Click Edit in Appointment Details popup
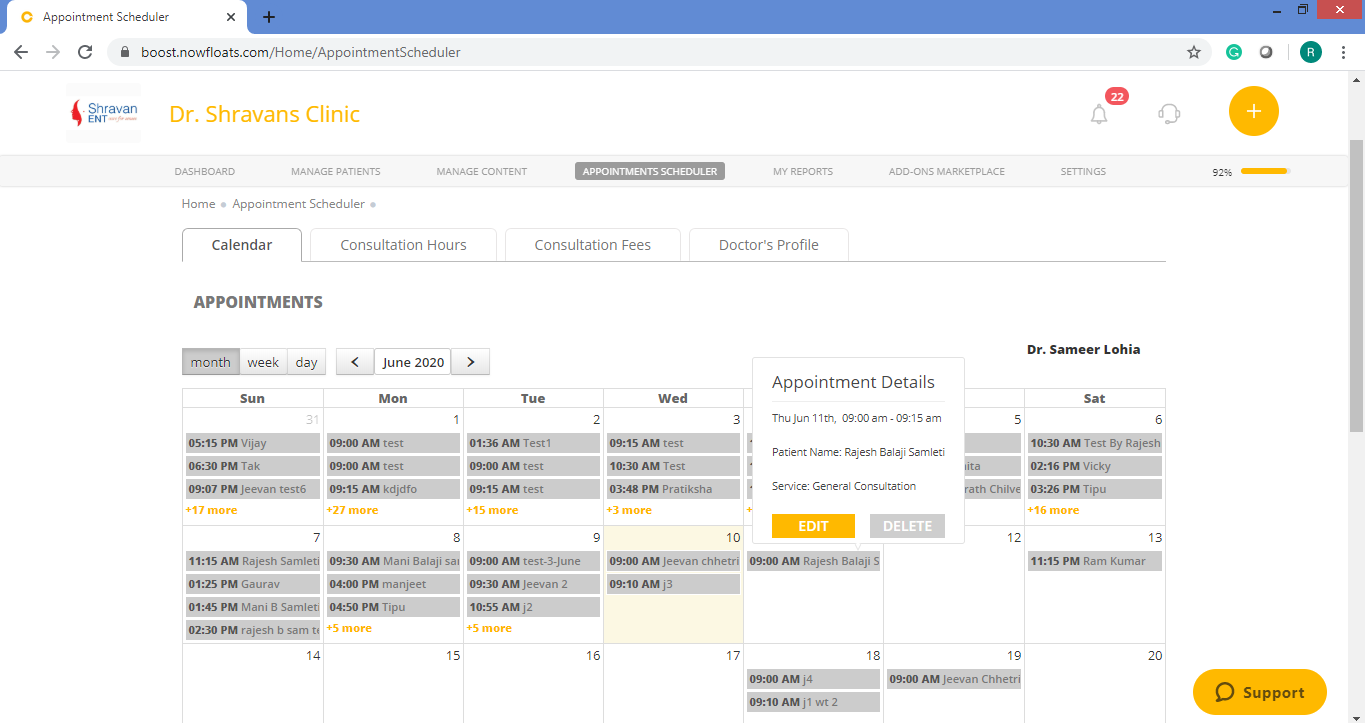 [x=813, y=526]
